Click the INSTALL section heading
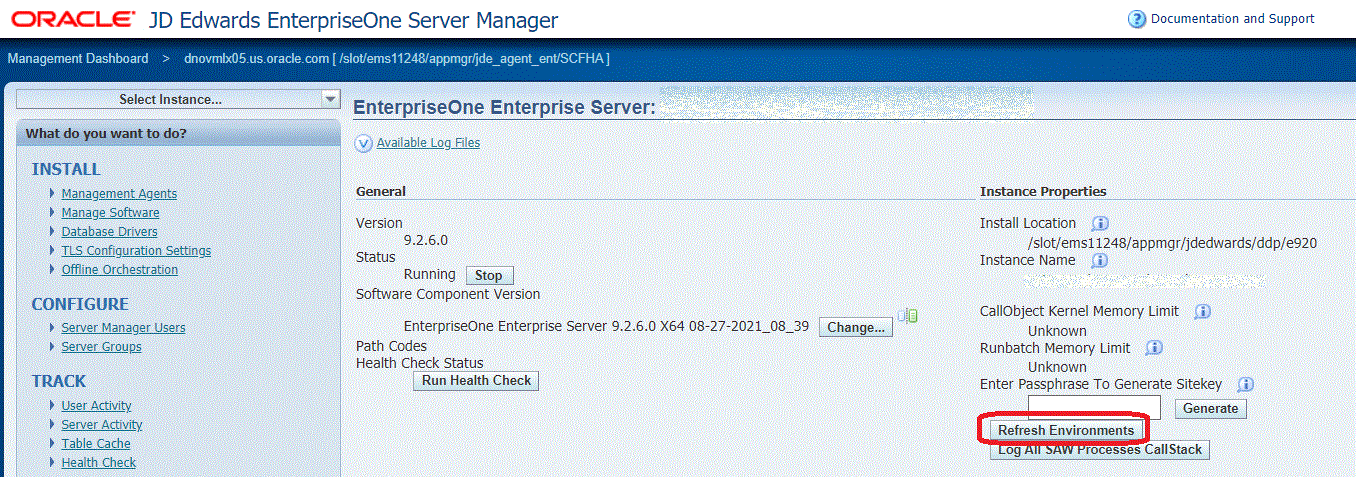Screen dimensions: 1356x477 66,170
